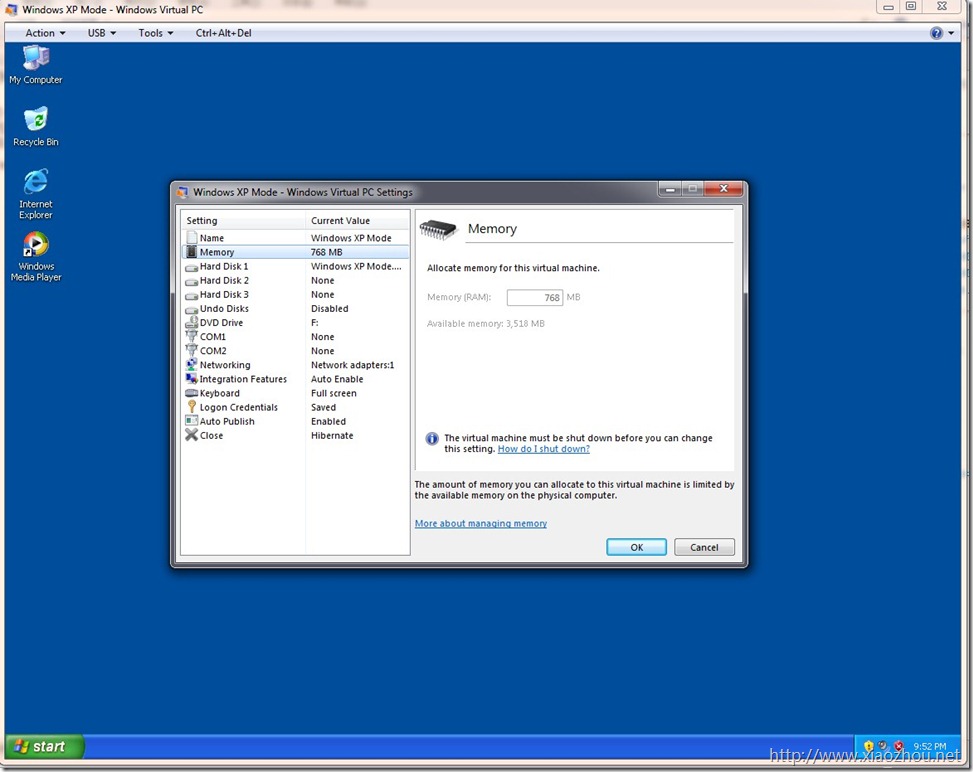Screen dimensions: 973x772
Task: Click 'Available memory: 3,518 MB' text
Action: (485, 323)
